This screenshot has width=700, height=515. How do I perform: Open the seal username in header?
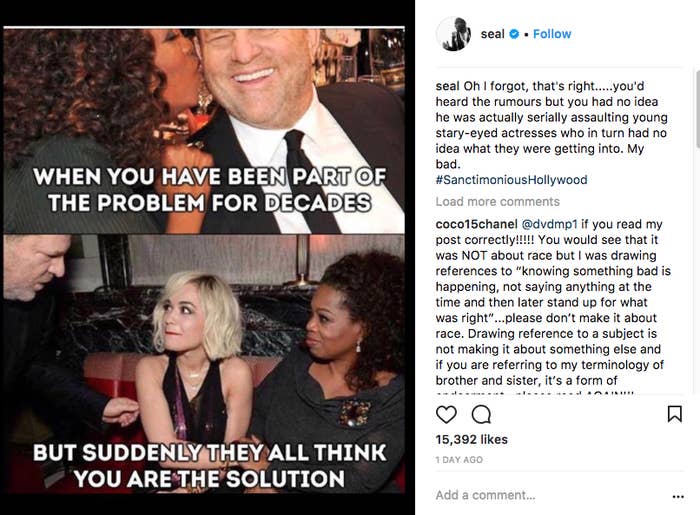click(x=492, y=34)
